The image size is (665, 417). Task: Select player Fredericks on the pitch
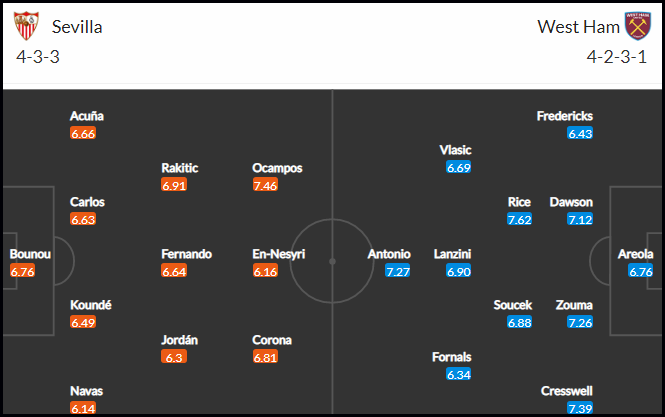click(x=564, y=116)
